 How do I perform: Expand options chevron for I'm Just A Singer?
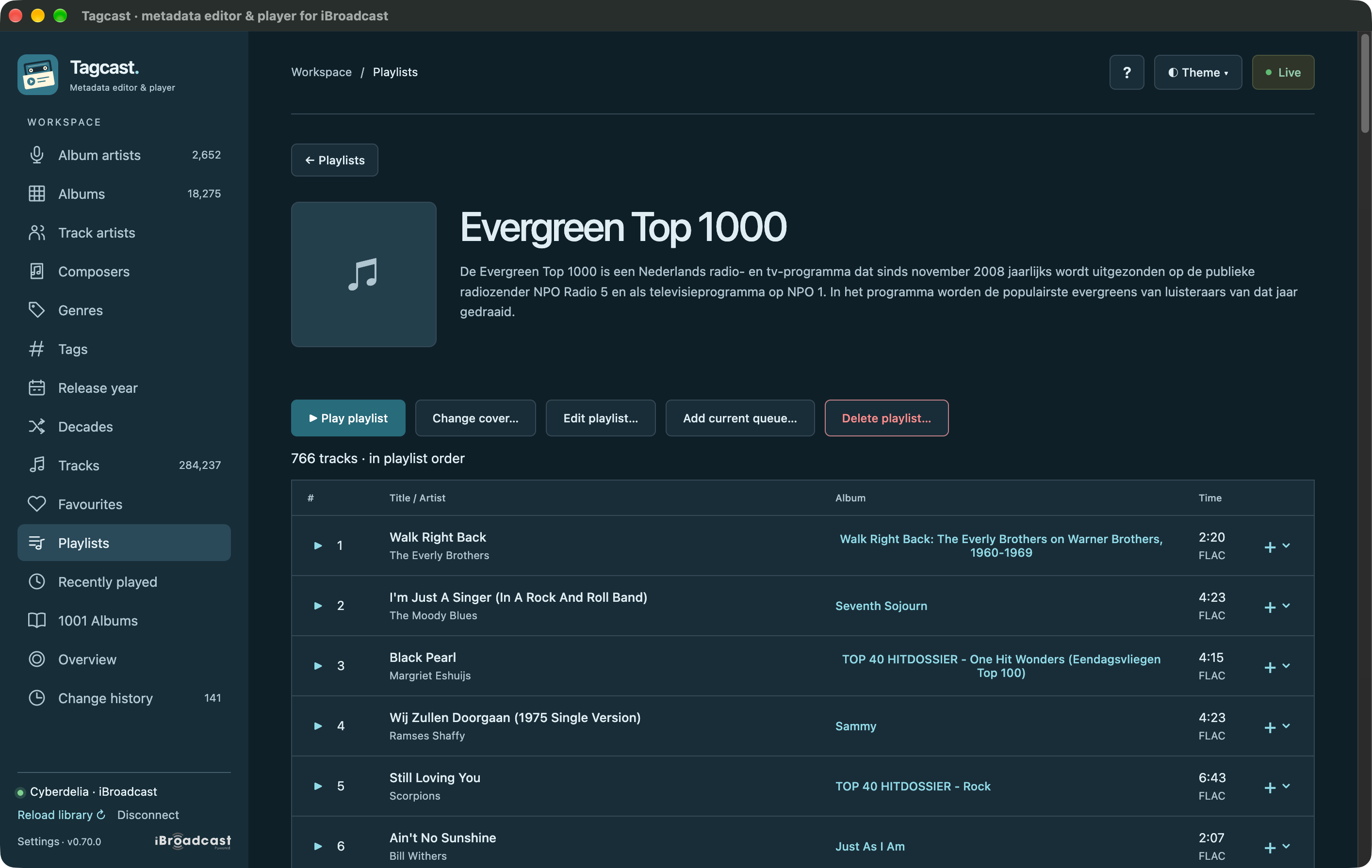[1286, 606]
